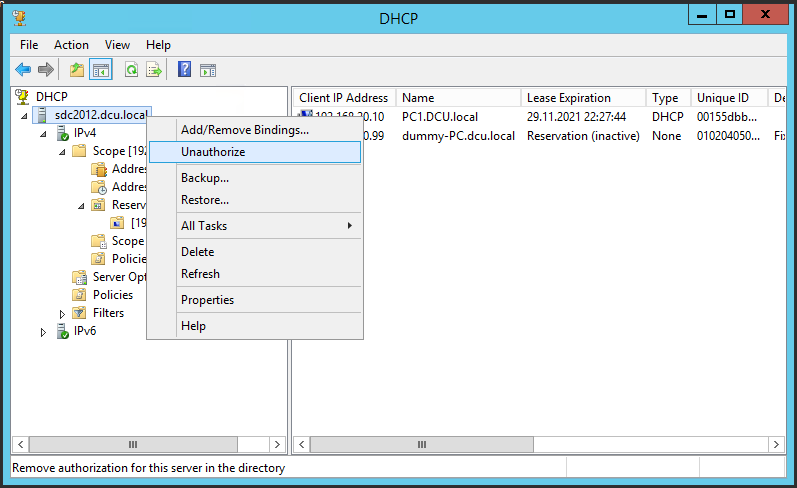This screenshot has width=797, height=488.
Task: Select the Server Options tree node
Action: tap(118, 277)
